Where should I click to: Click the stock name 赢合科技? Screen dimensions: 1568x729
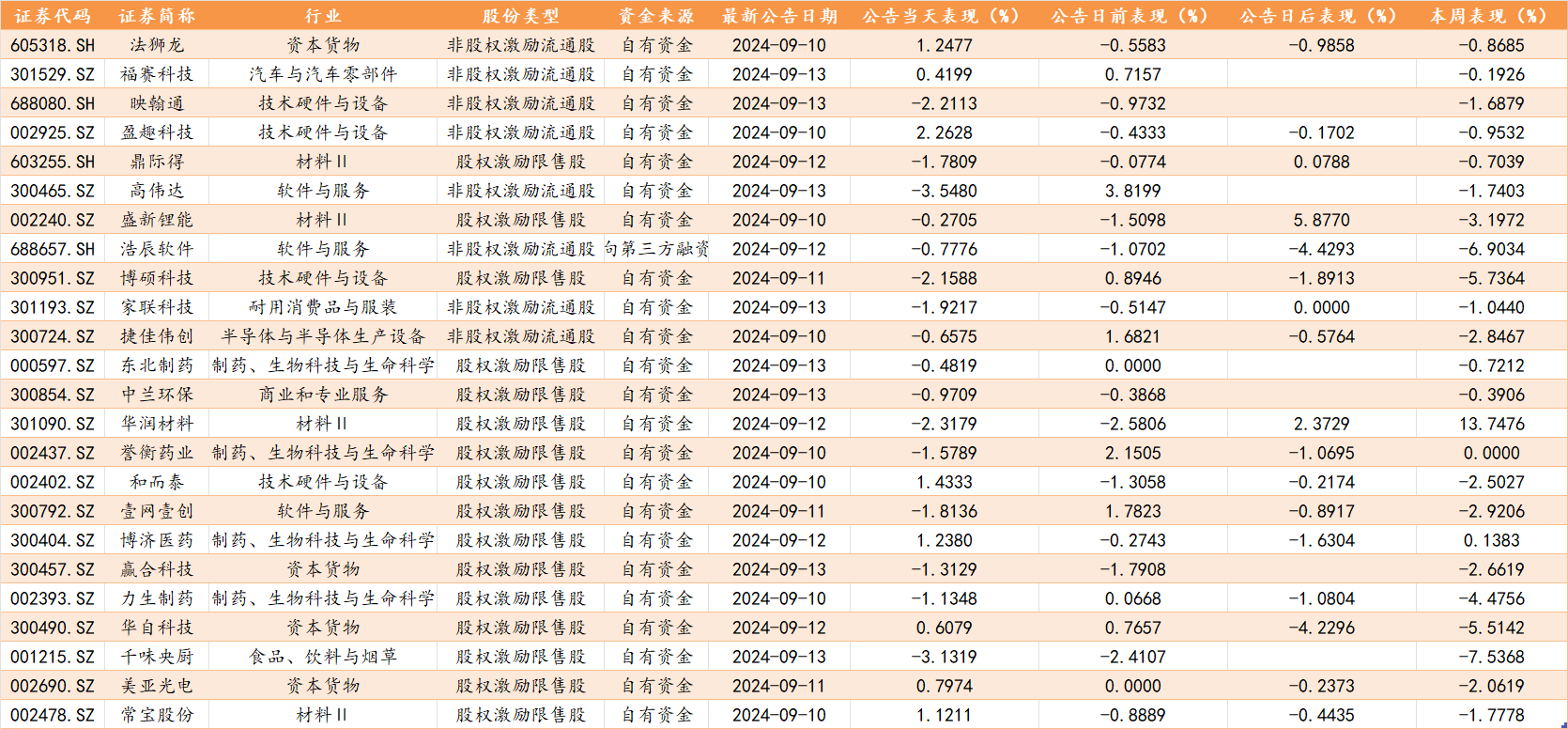[x=157, y=569]
